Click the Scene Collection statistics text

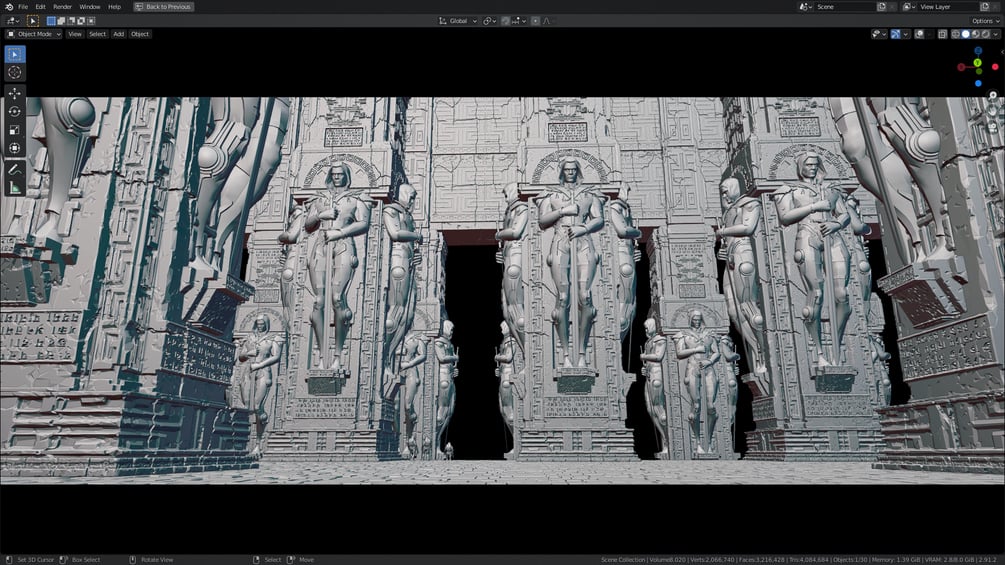tap(798, 560)
